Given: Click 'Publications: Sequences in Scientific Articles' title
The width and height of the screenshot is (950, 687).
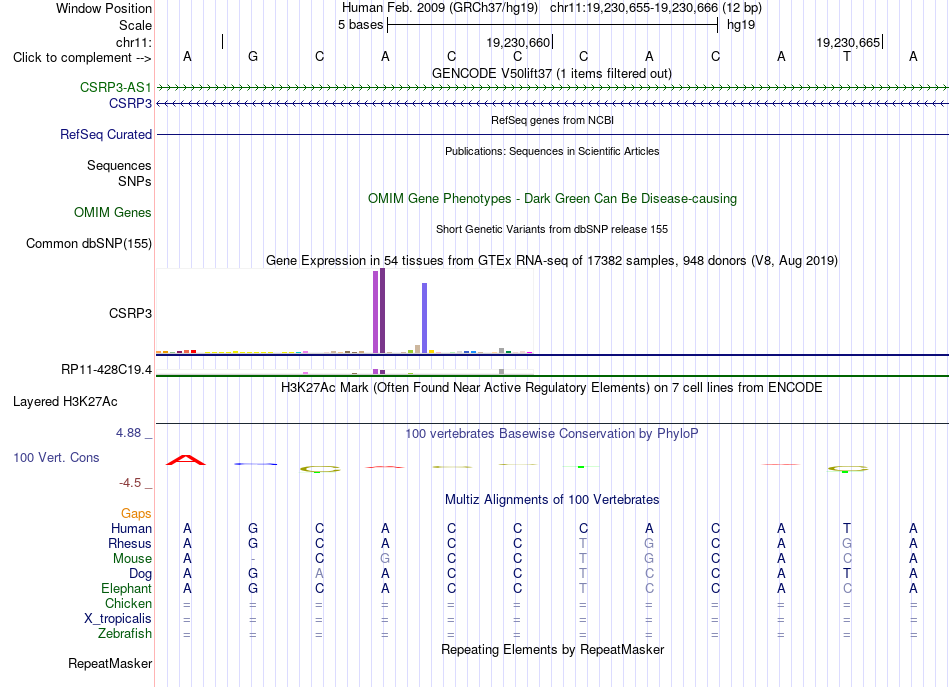Looking at the screenshot, I should tap(552, 151).
